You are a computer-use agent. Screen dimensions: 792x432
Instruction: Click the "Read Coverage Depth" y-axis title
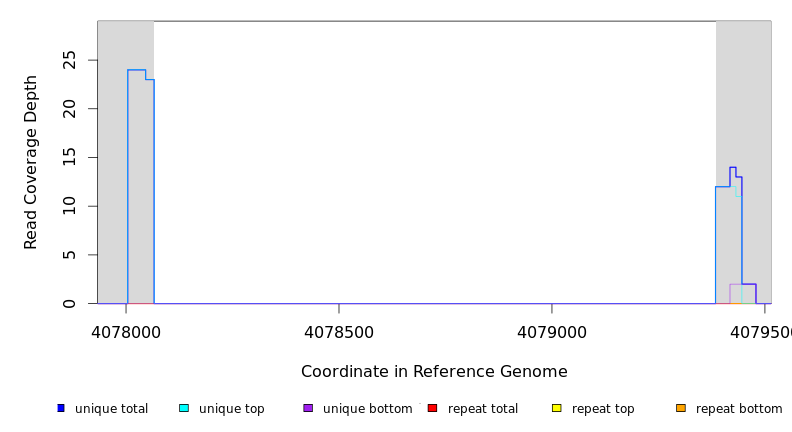pyautogui.click(x=32, y=162)
